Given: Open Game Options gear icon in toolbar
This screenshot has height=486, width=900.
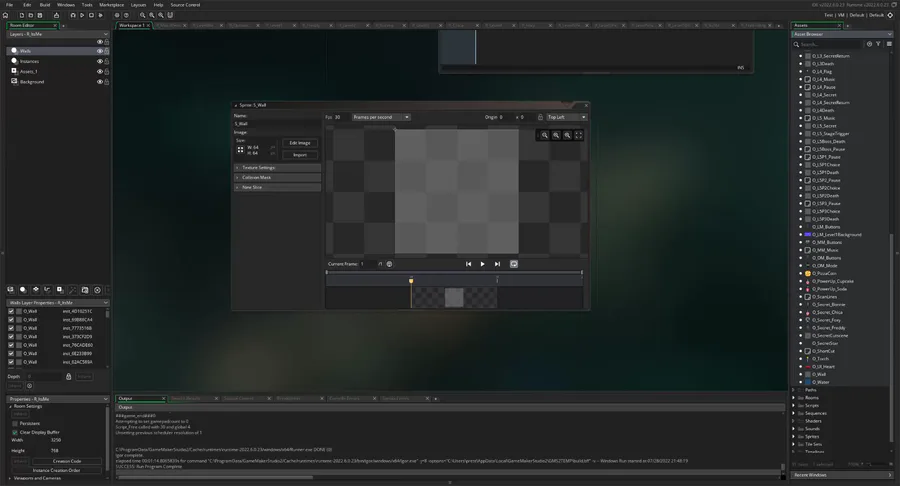Looking at the screenshot, I should click(117, 15).
